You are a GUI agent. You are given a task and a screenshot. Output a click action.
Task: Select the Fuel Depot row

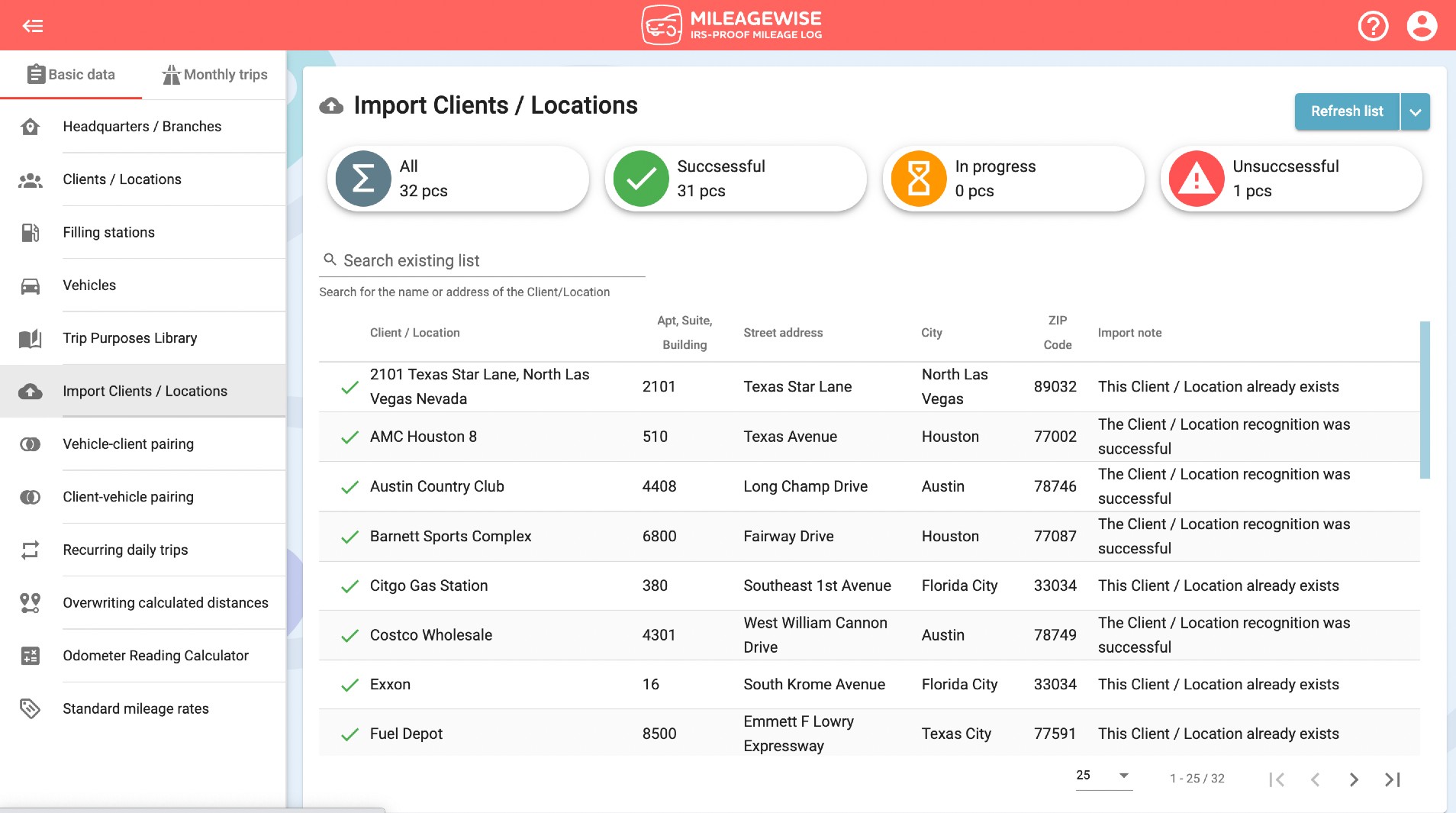point(869,733)
